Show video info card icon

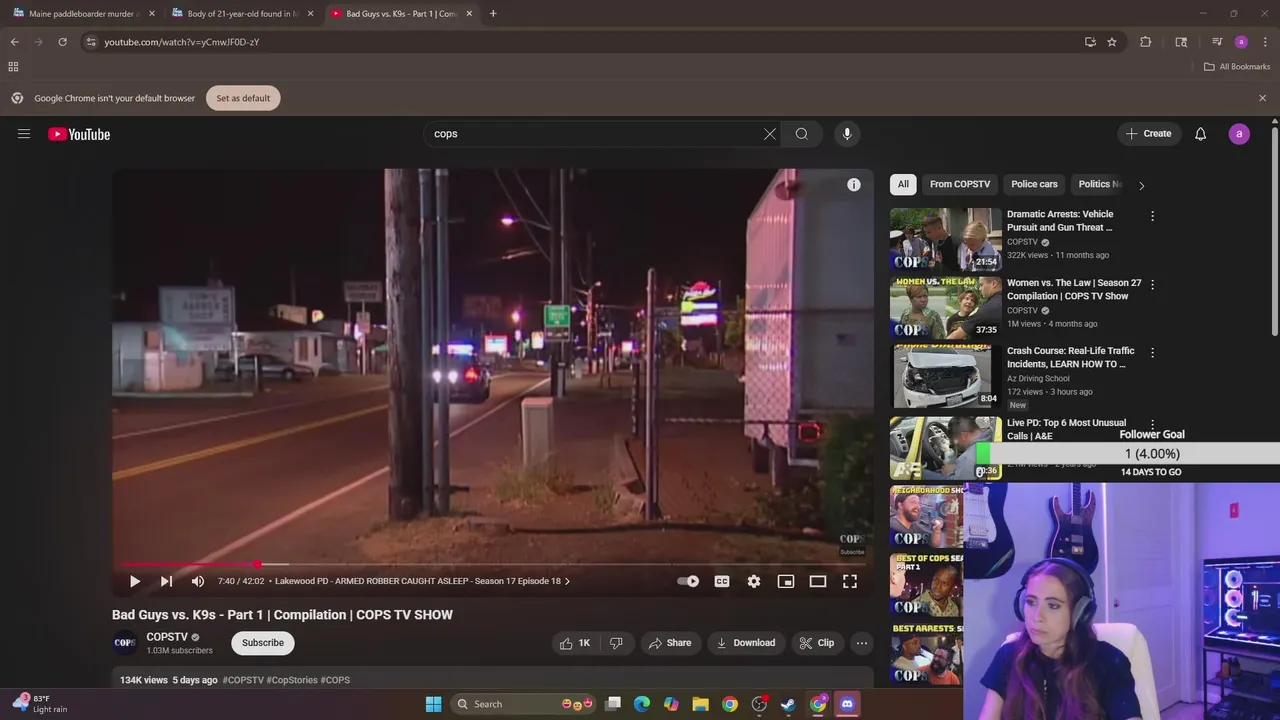tap(854, 185)
